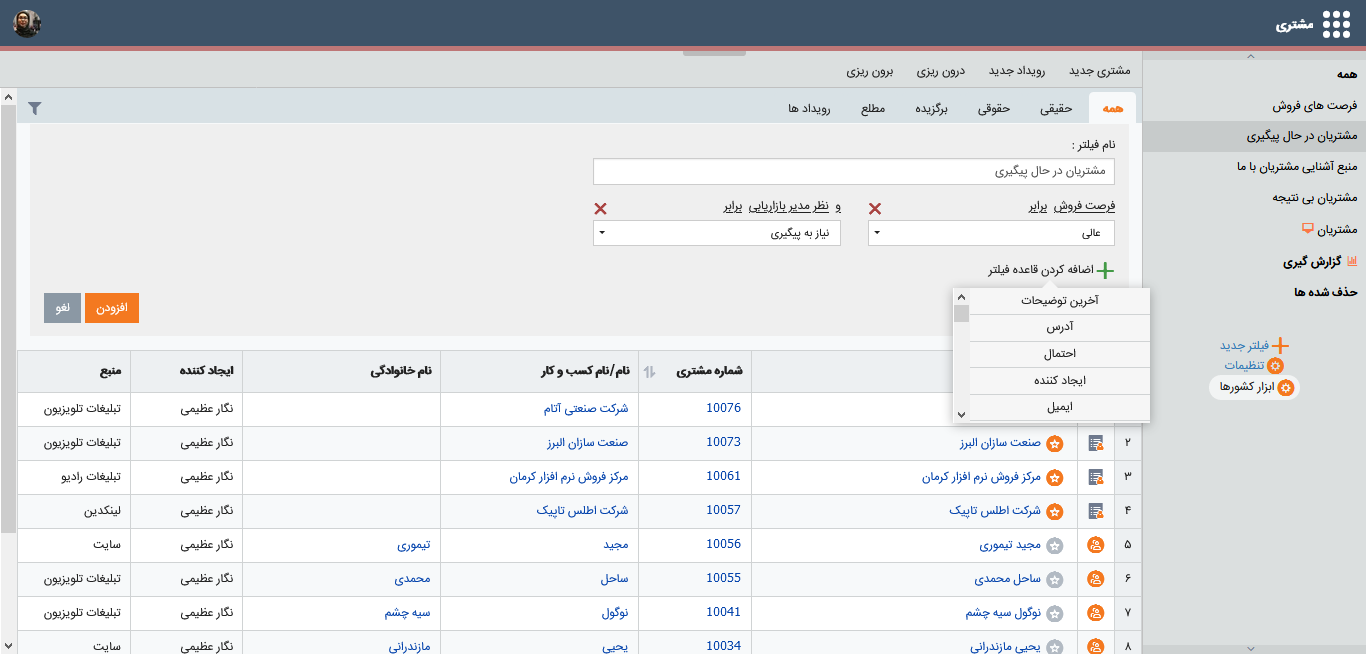Toggle favorite star for ساحل محمدی
The height and width of the screenshot is (654, 1366).
(x=1055, y=579)
